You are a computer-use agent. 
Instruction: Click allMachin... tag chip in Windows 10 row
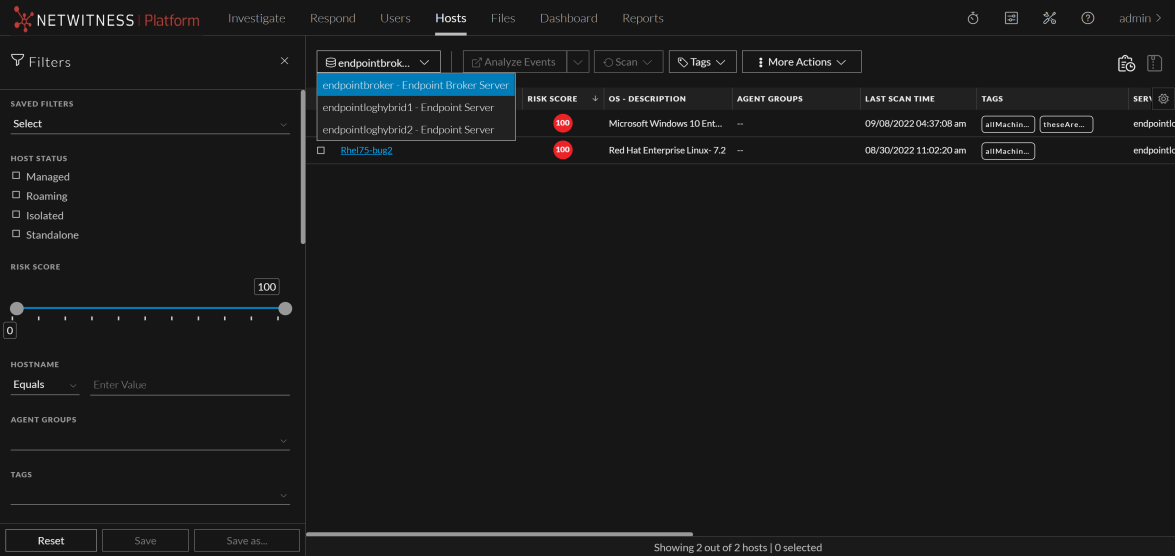pyautogui.click(x=1008, y=124)
